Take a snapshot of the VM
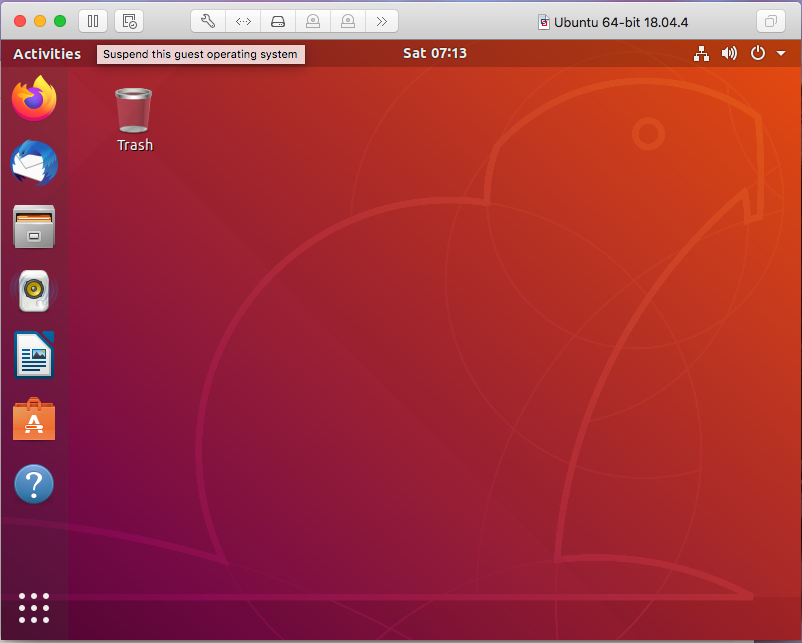This screenshot has height=643, width=802. tap(129, 21)
